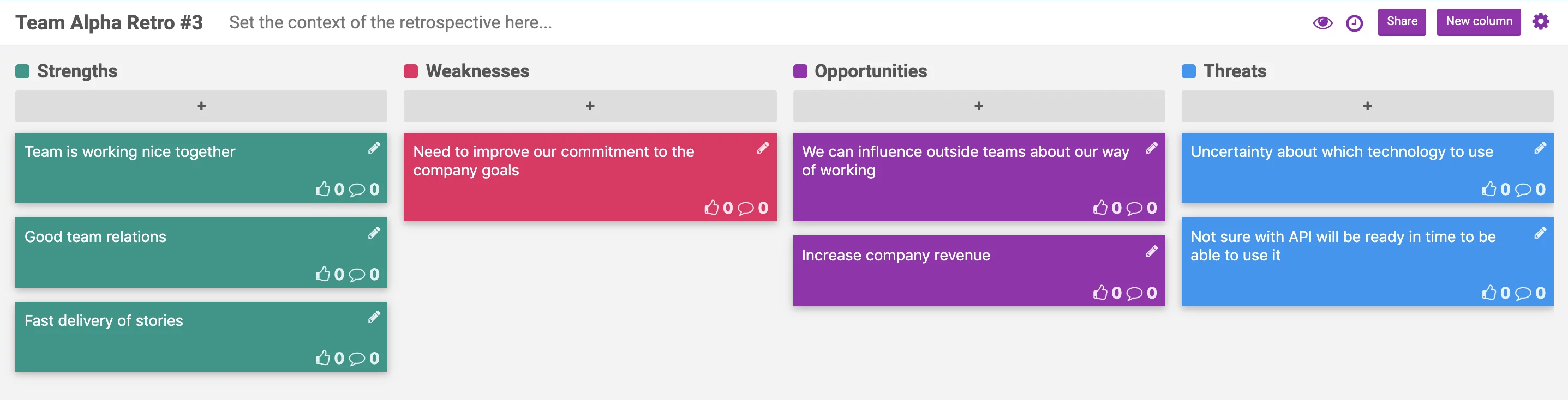The image size is (1568, 400).
Task: Open the board history clock icon
Action: click(x=1354, y=22)
